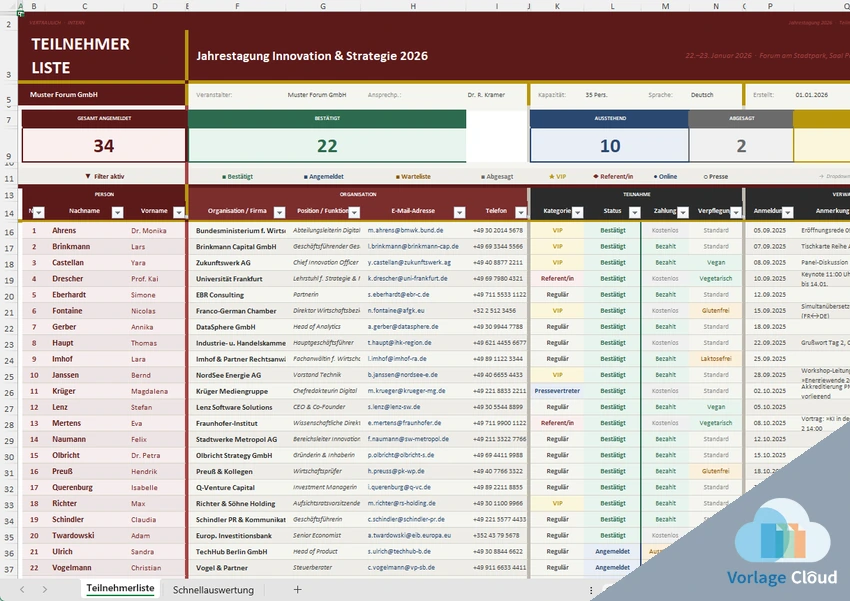The height and width of the screenshot is (601, 850).
Task: Switch to the Teilnehmerliste sheet tab
Action: (120, 589)
